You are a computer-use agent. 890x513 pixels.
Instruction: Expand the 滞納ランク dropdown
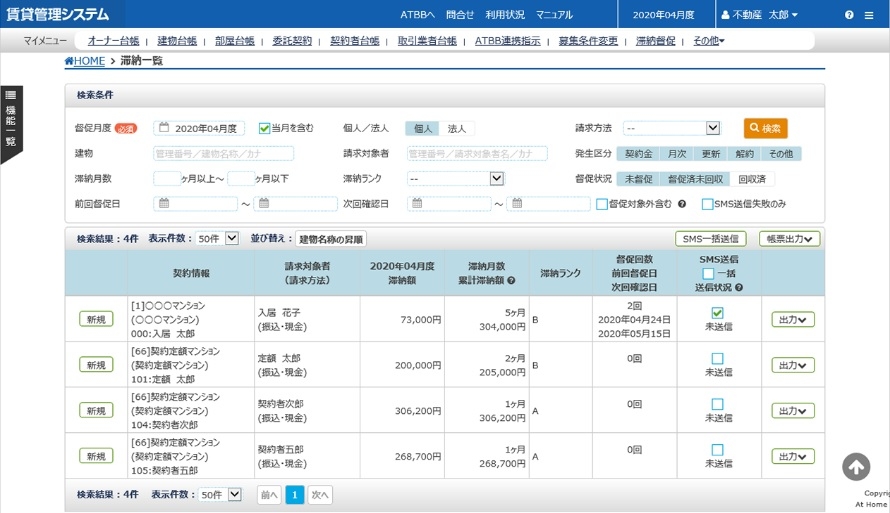[456, 179]
